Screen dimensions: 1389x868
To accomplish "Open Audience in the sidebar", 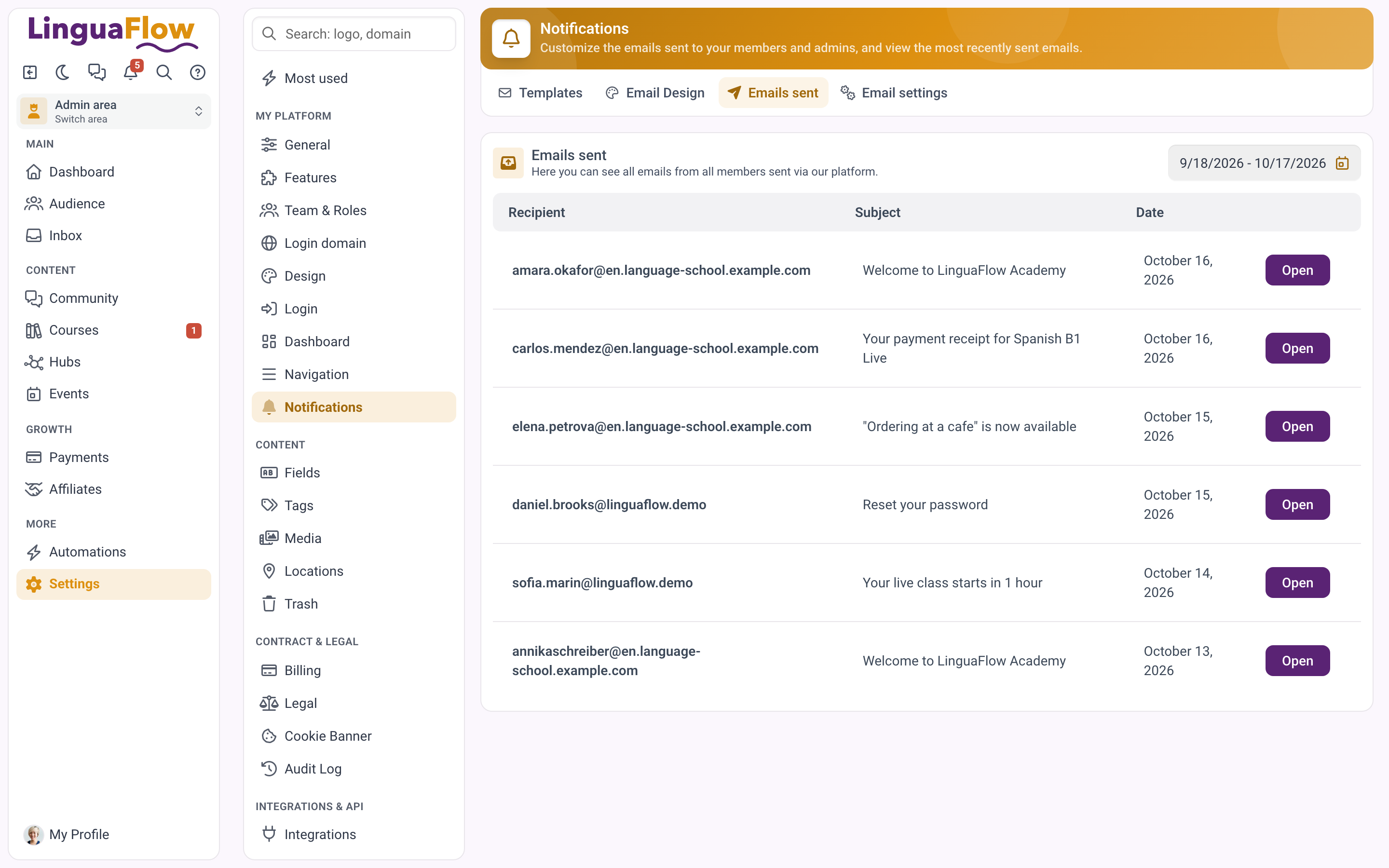I will 114,203.
